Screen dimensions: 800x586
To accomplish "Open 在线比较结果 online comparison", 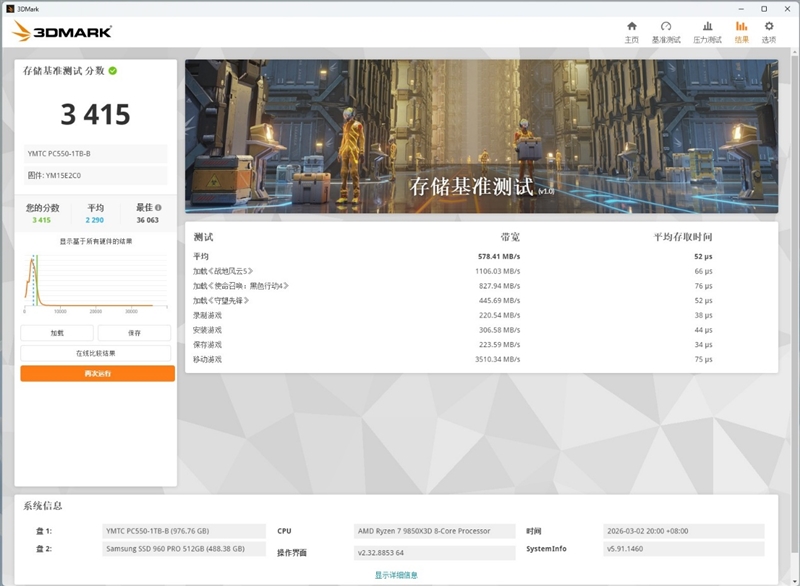I will [x=95, y=351].
